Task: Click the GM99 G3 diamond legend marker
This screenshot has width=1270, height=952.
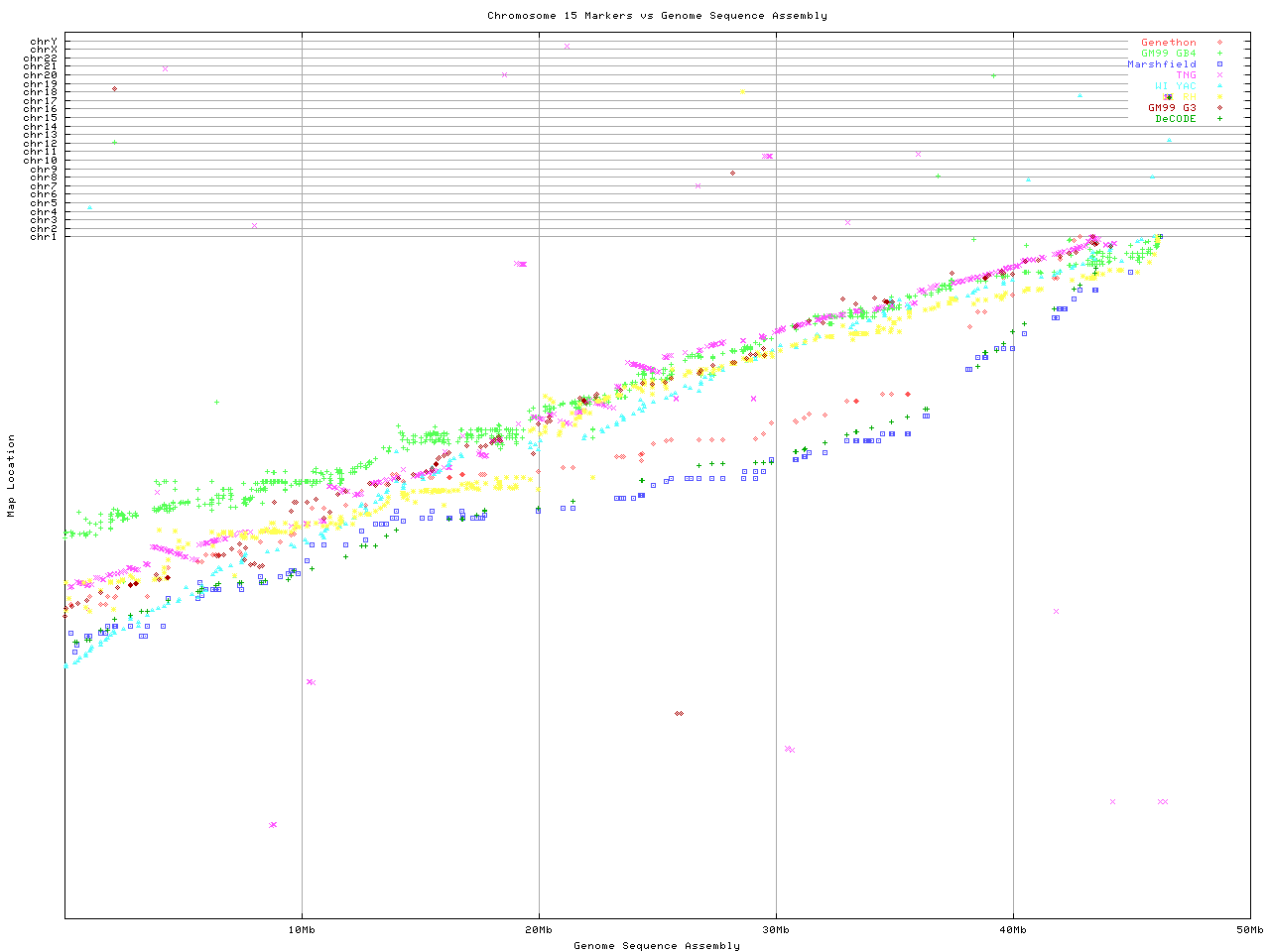Action: coord(1219,108)
